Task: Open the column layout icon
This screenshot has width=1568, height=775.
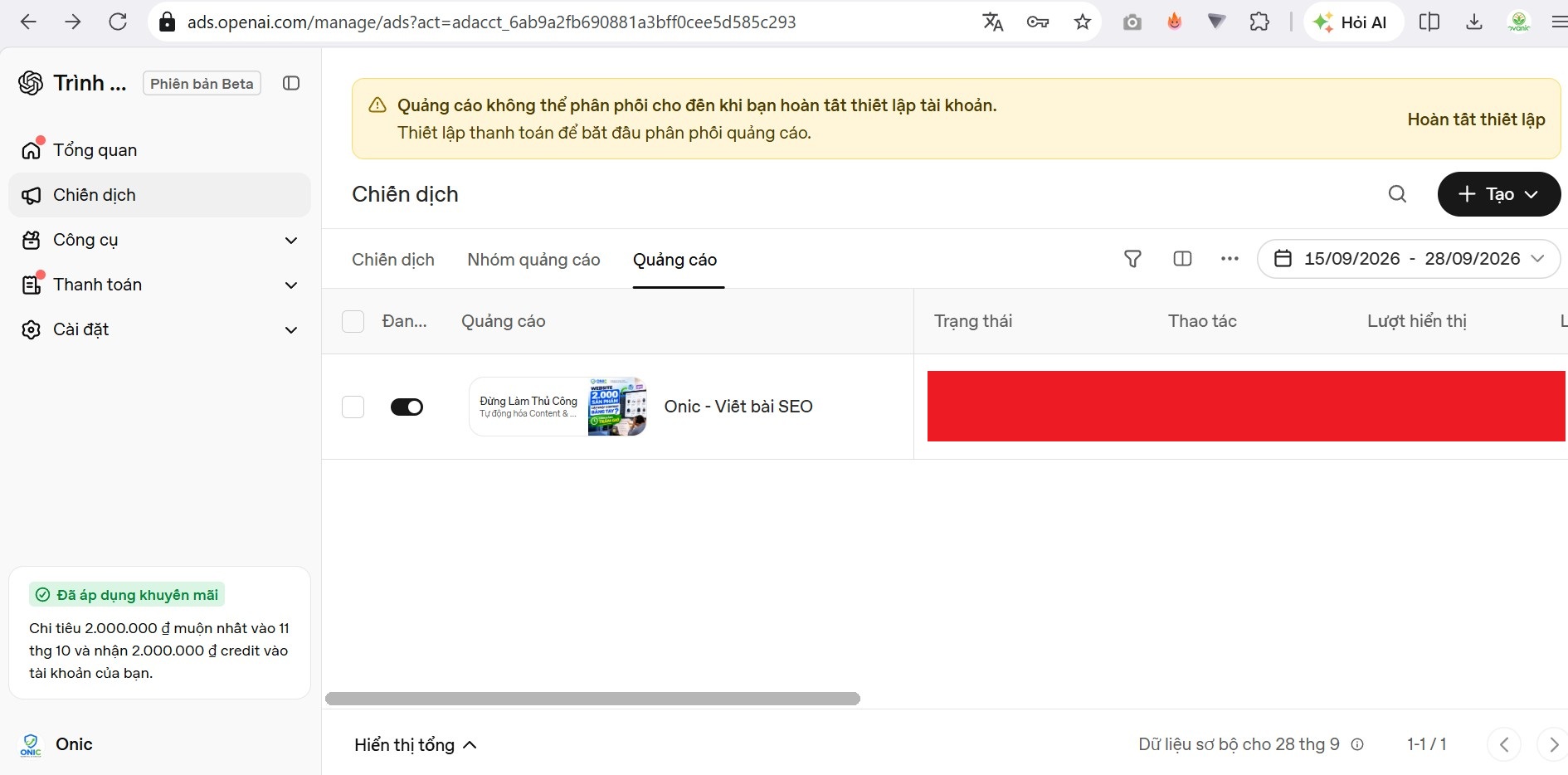Action: click(x=1183, y=259)
